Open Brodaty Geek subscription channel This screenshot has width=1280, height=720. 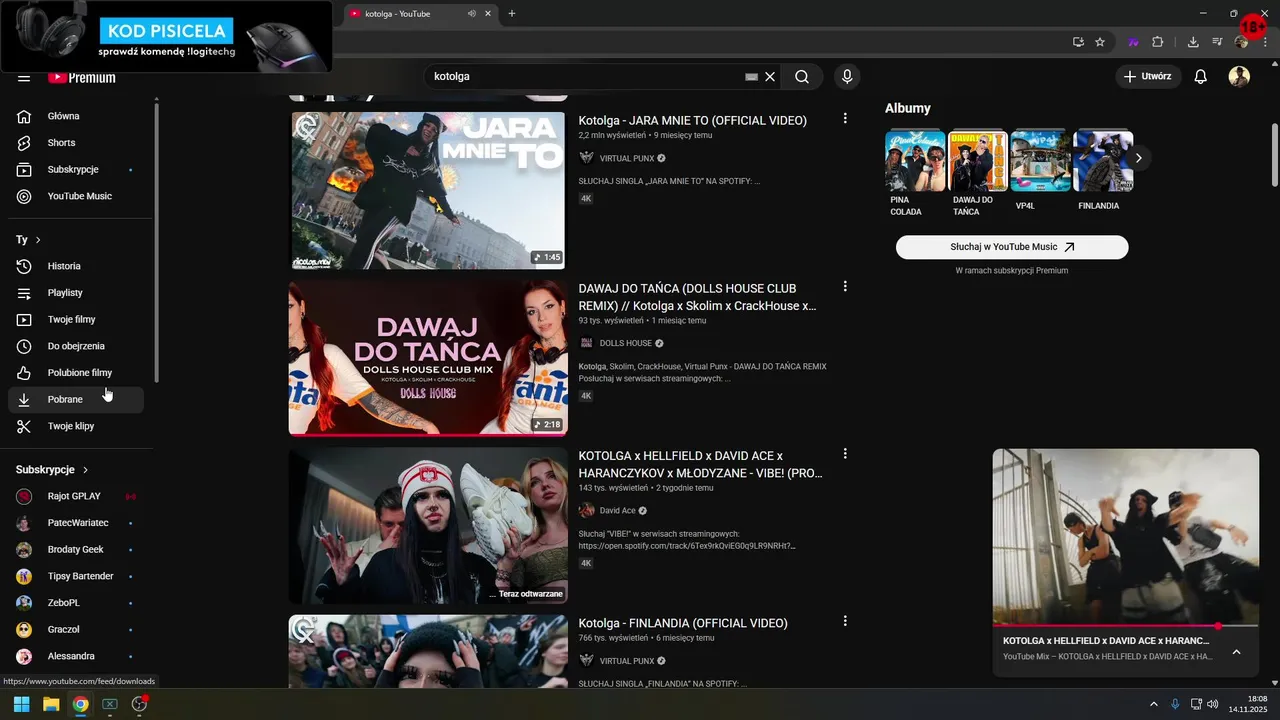76,550
